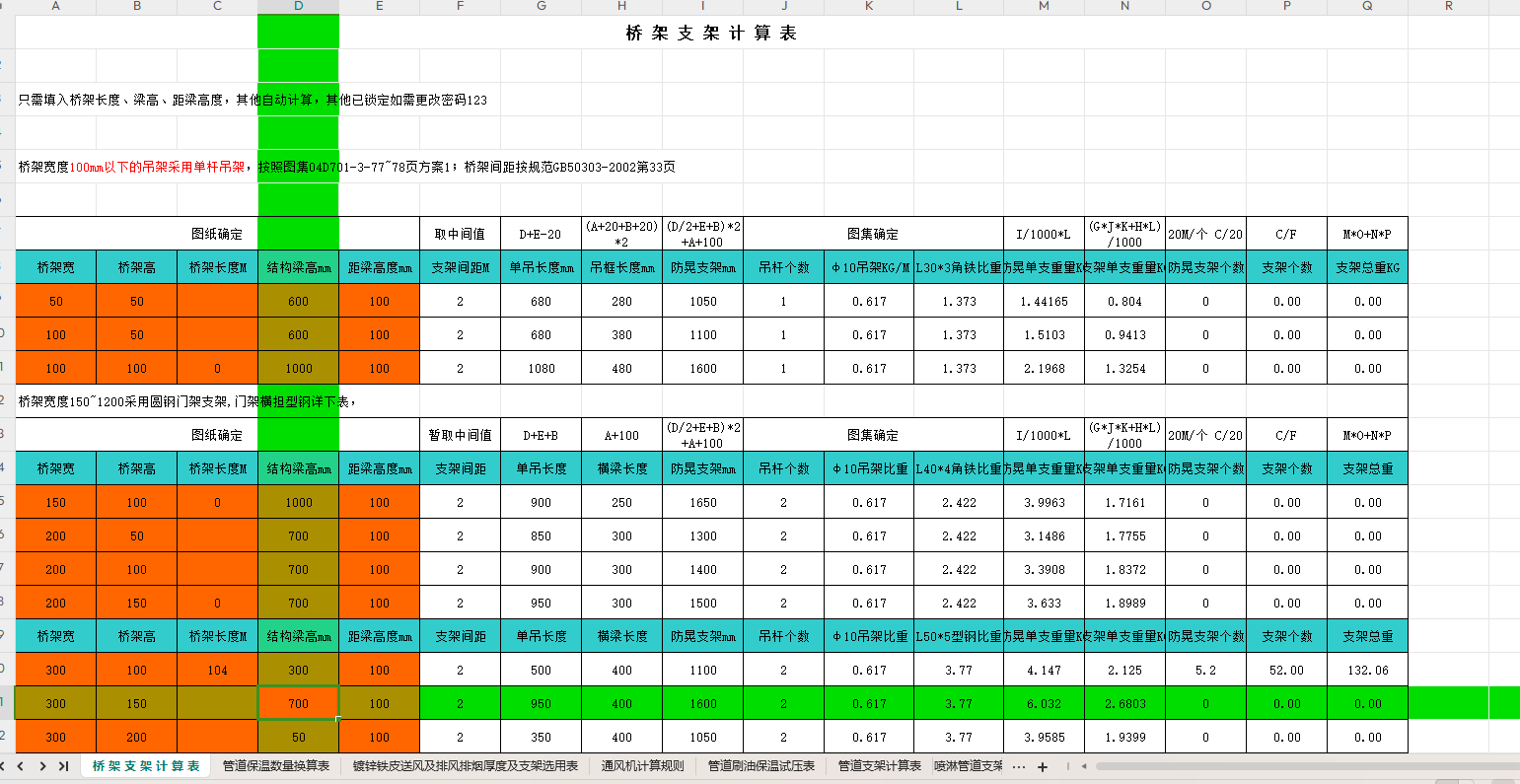Select the cell with value 480
This screenshot has width=1520, height=784.
pyautogui.click(x=621, y=368)
